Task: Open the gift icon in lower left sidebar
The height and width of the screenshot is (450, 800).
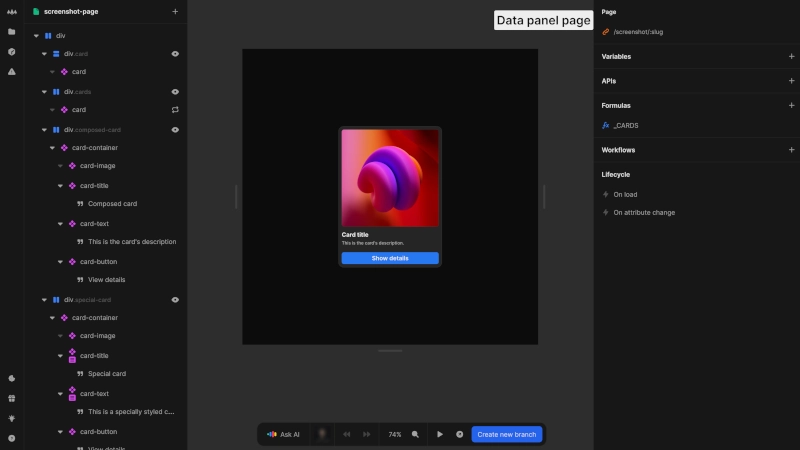Action: click(12, 398)
